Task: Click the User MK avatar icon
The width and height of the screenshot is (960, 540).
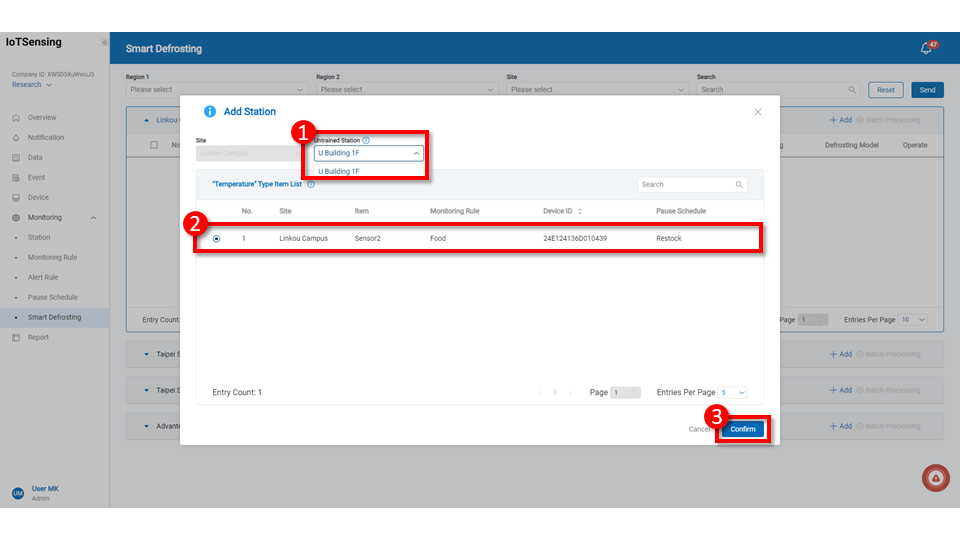Action: click(x=17, y=493)
